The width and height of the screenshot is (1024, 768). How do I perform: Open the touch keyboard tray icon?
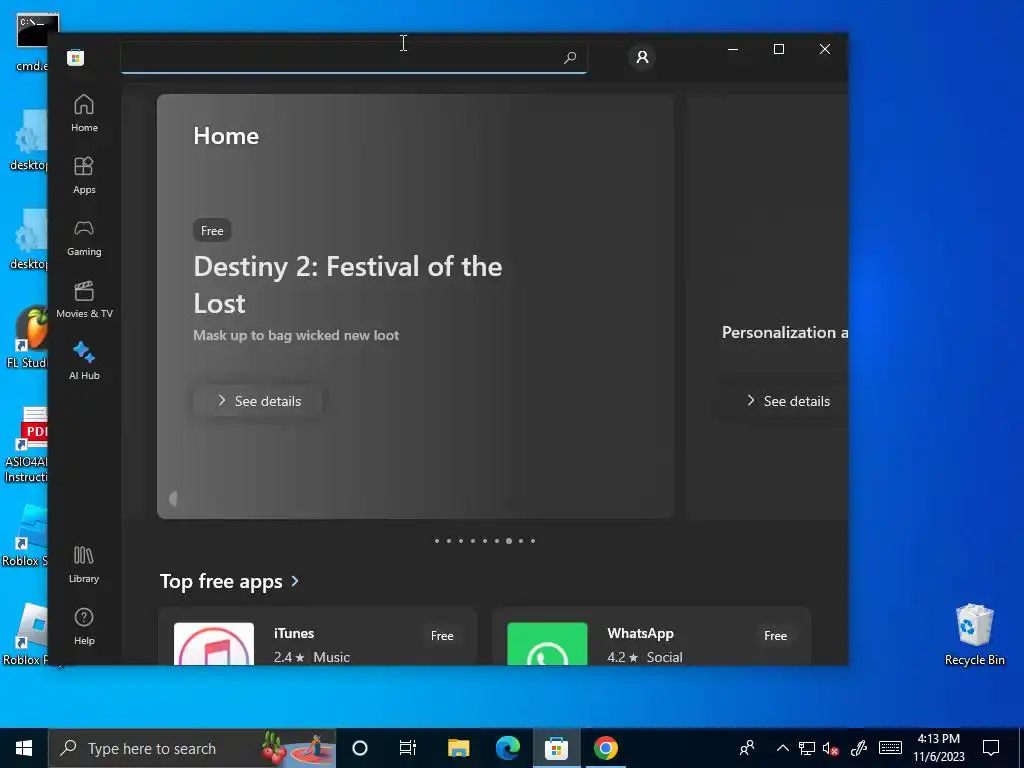point(890,748)
